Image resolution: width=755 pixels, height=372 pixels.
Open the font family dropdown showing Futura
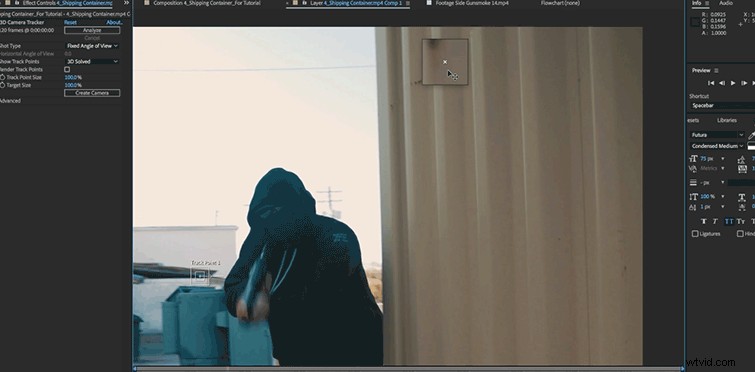coord(717,135)
